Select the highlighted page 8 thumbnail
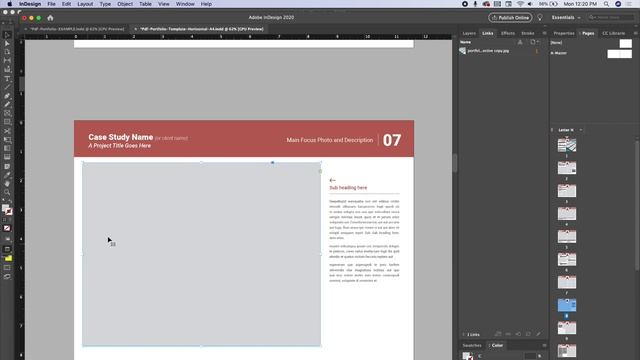This screenshot has height=360, width=640. click(x=567, y=305)
